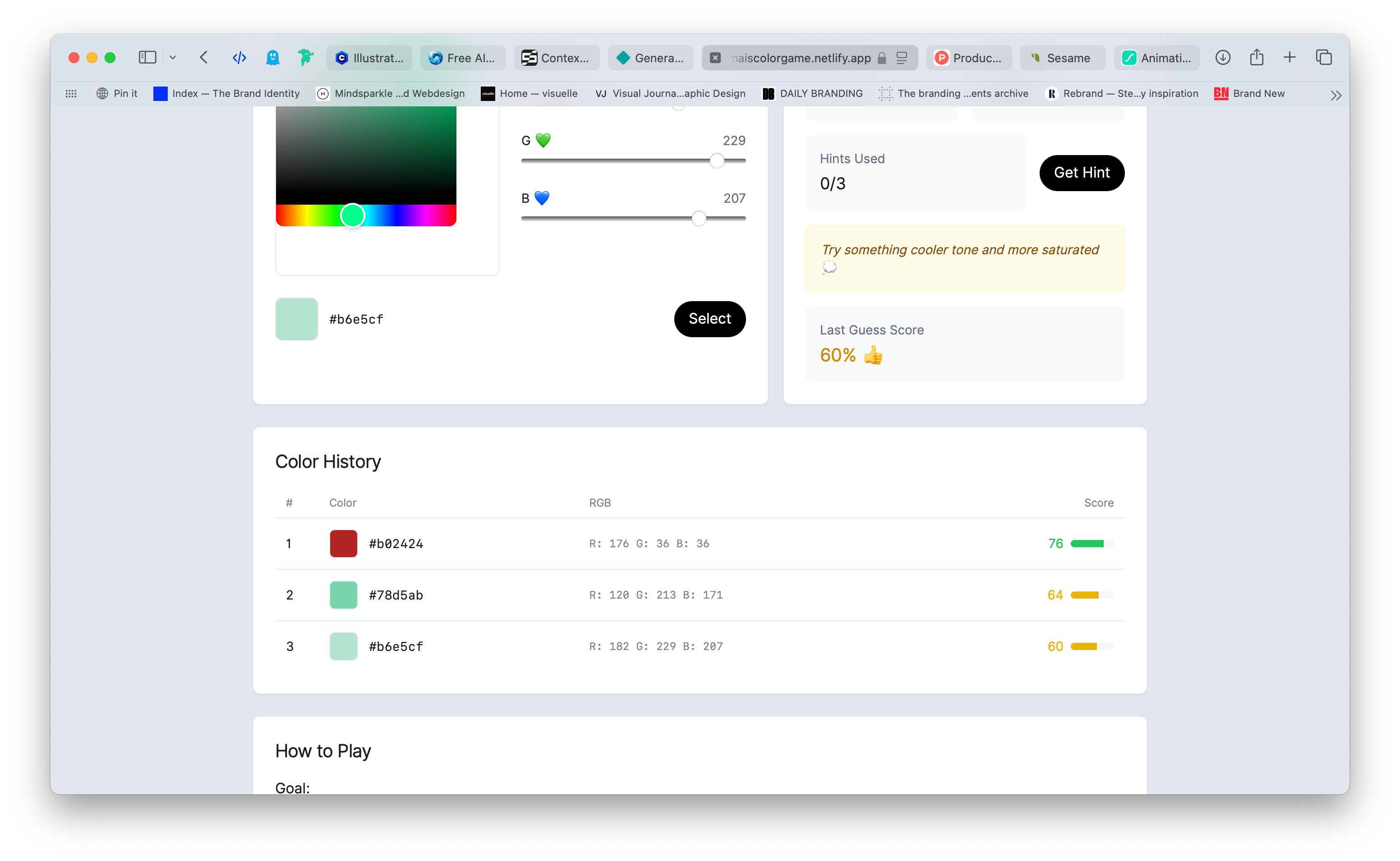Click the aiscolorgame.netlify.app address field
Image resolution: width=1400 pixels, height=861 pixels.
809,58
